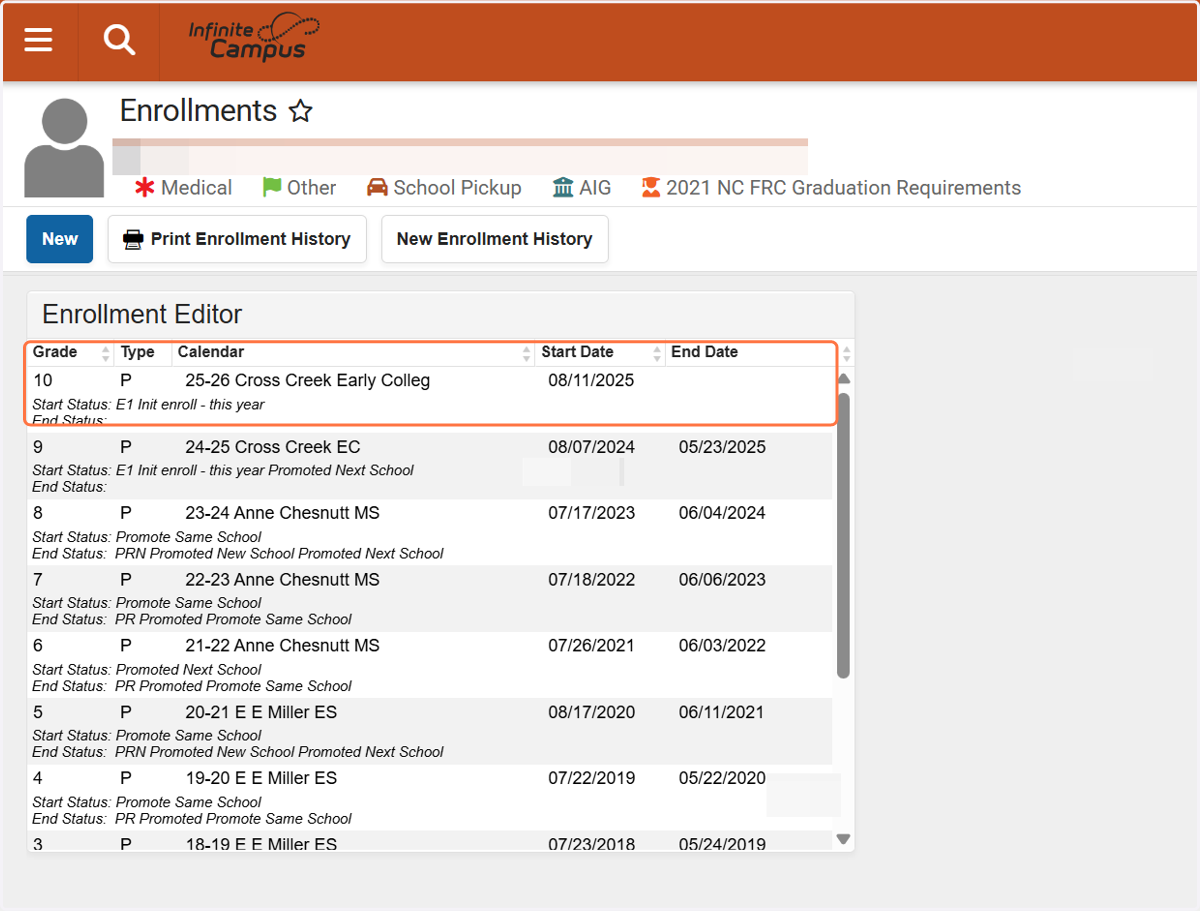The image size is (1200, 911).
Task: Click end date 06/04/2024
Action: pyautogui.click(x=722, y=513)
